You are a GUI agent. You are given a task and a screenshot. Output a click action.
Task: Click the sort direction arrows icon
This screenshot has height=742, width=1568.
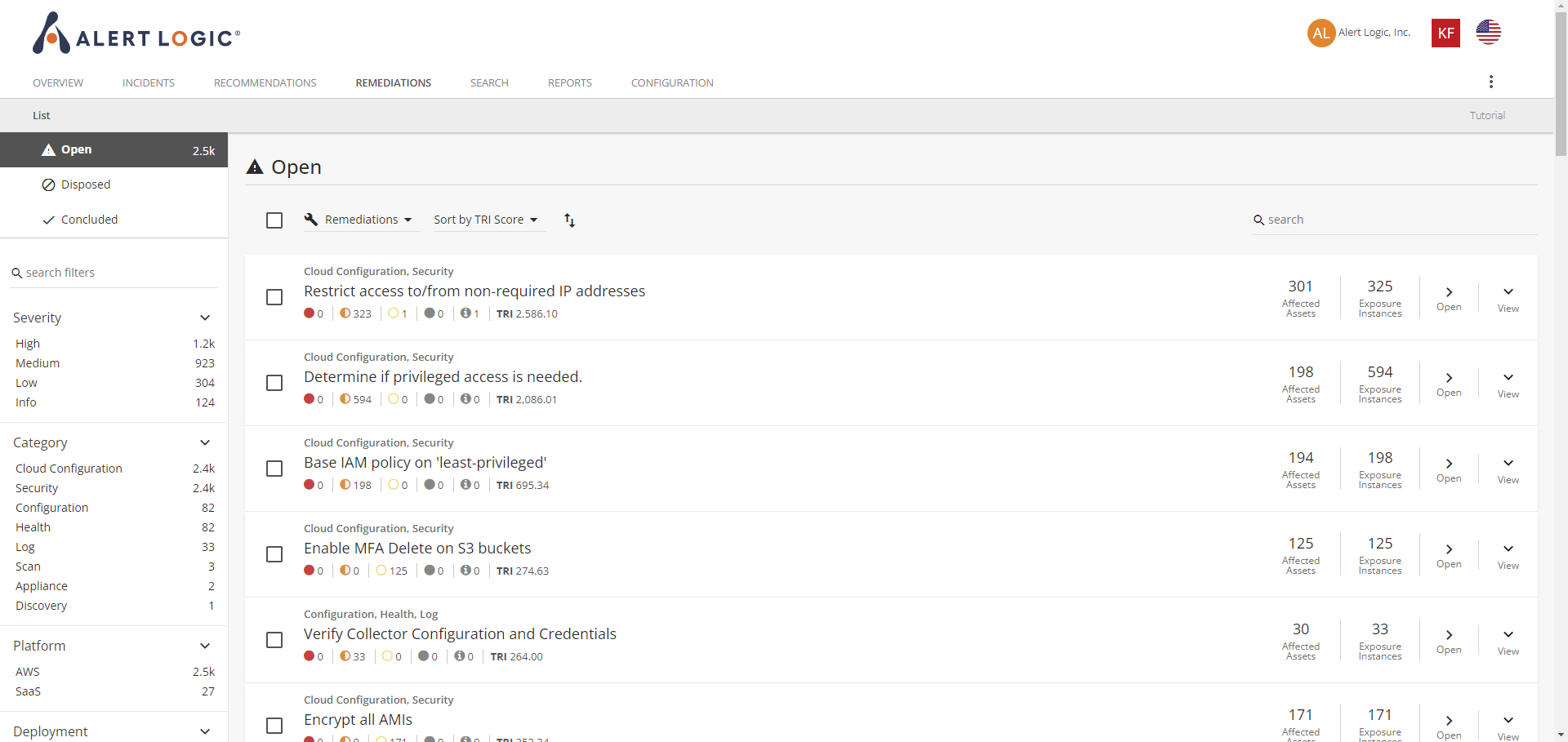click(569, 220)
